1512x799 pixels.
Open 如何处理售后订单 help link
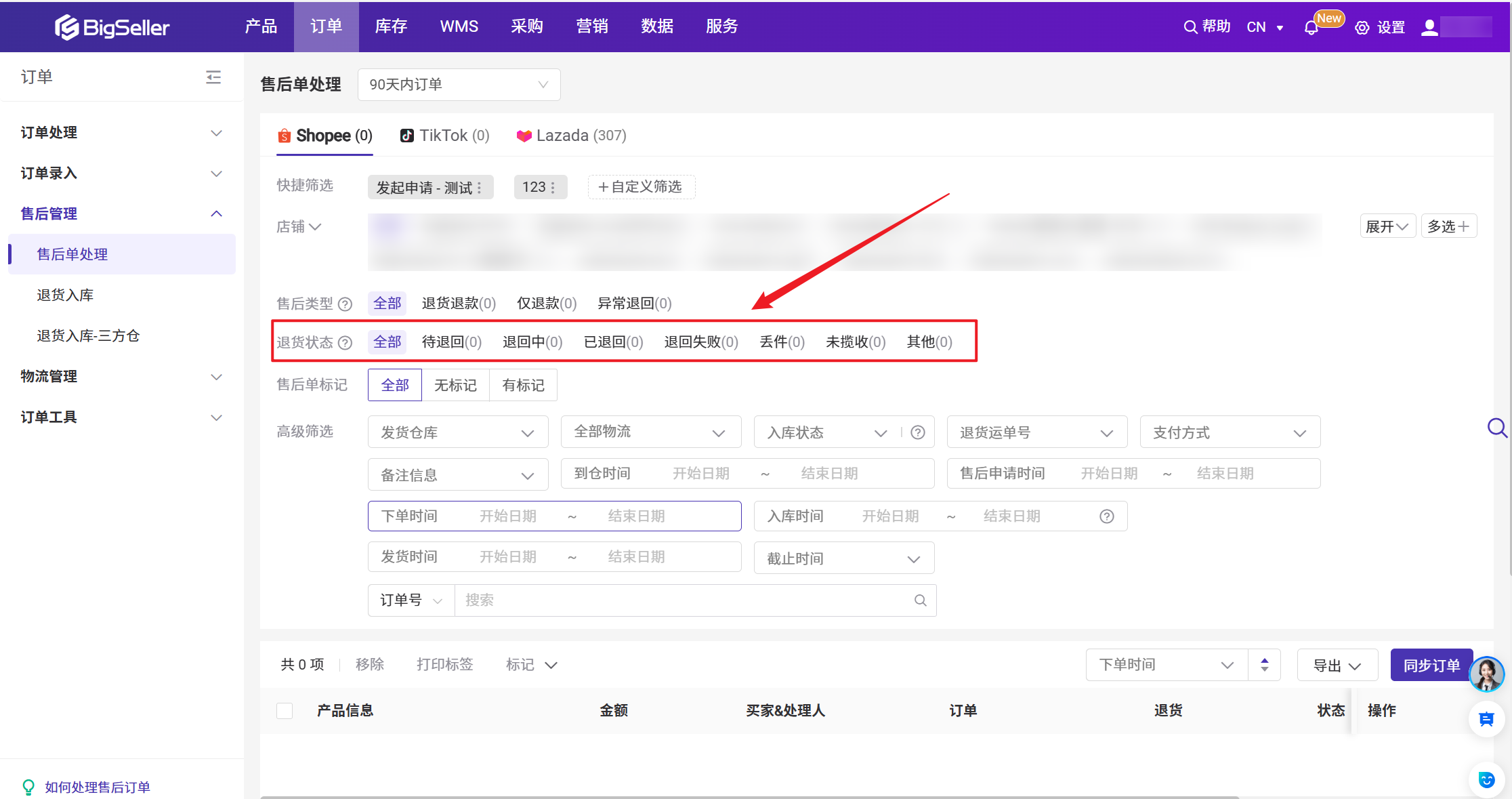98,787
